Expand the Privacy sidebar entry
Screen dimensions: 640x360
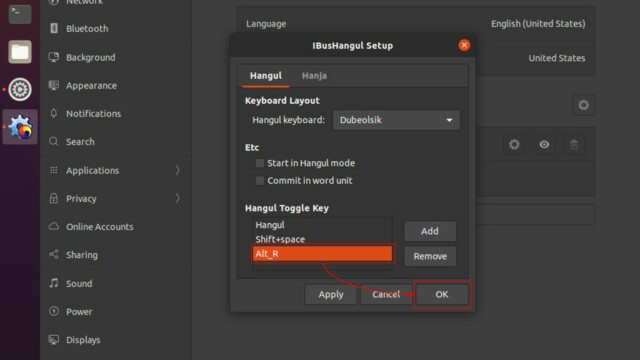pos(116,198)
